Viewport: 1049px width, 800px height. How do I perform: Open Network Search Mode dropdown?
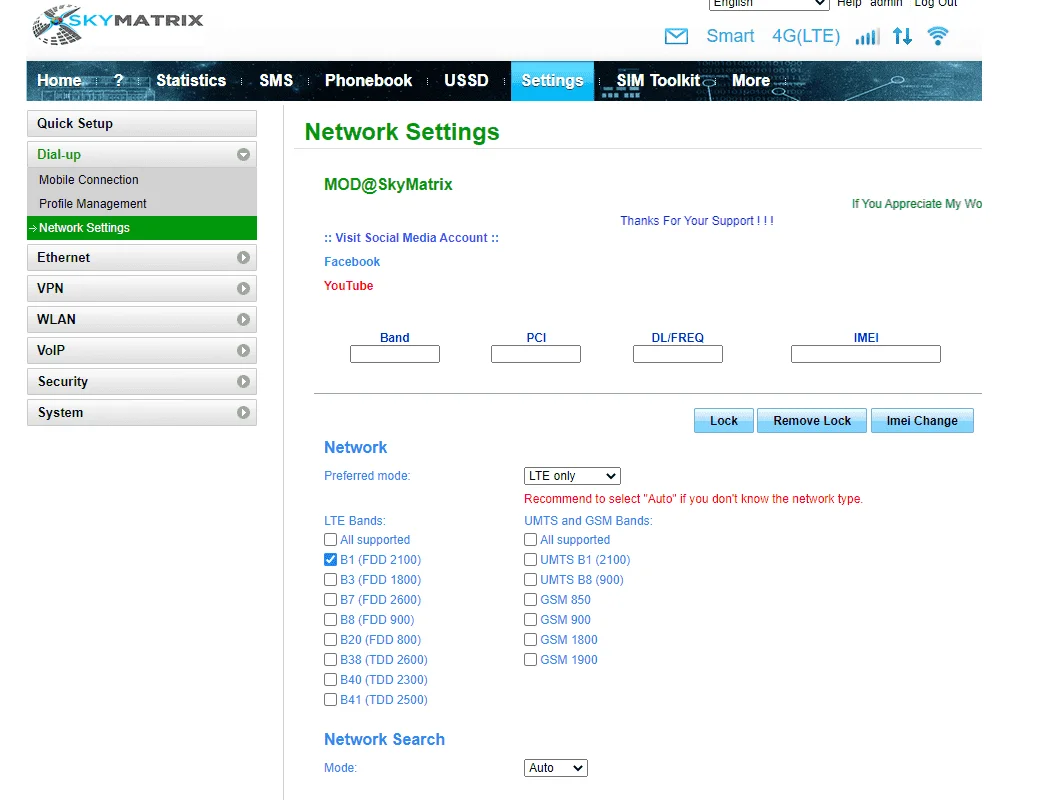pos(555,768)
